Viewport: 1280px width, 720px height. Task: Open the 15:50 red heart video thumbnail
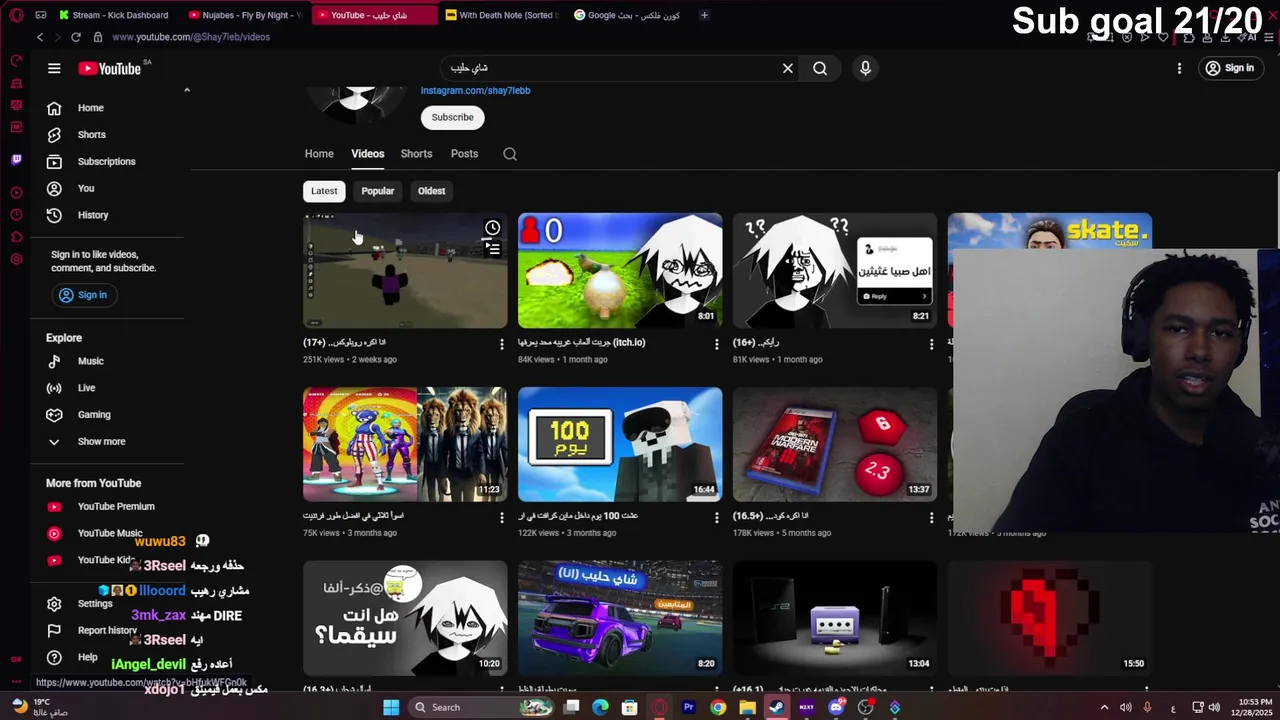pos(1050,618)
